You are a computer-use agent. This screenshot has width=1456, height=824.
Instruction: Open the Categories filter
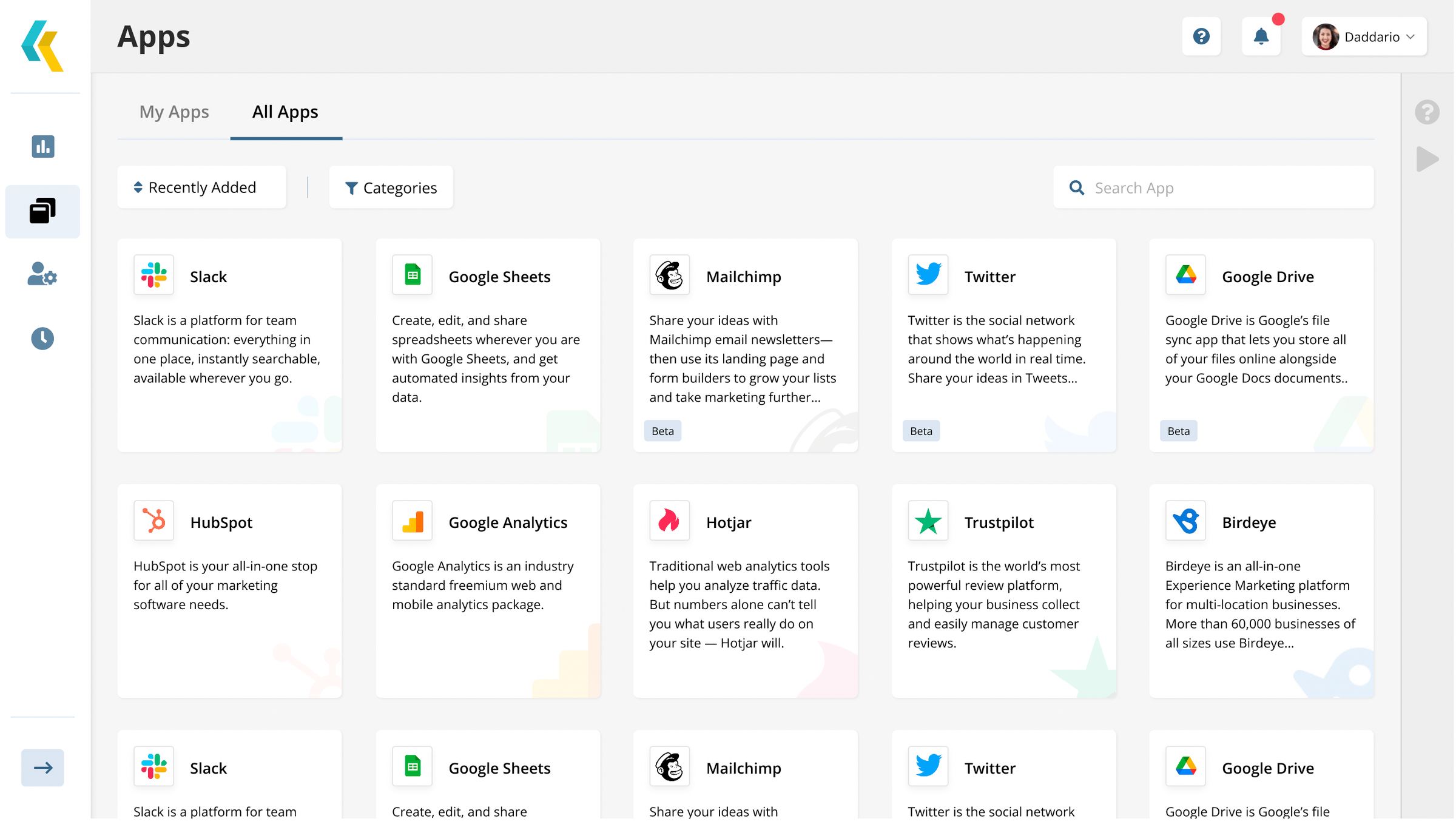point(391,187)
